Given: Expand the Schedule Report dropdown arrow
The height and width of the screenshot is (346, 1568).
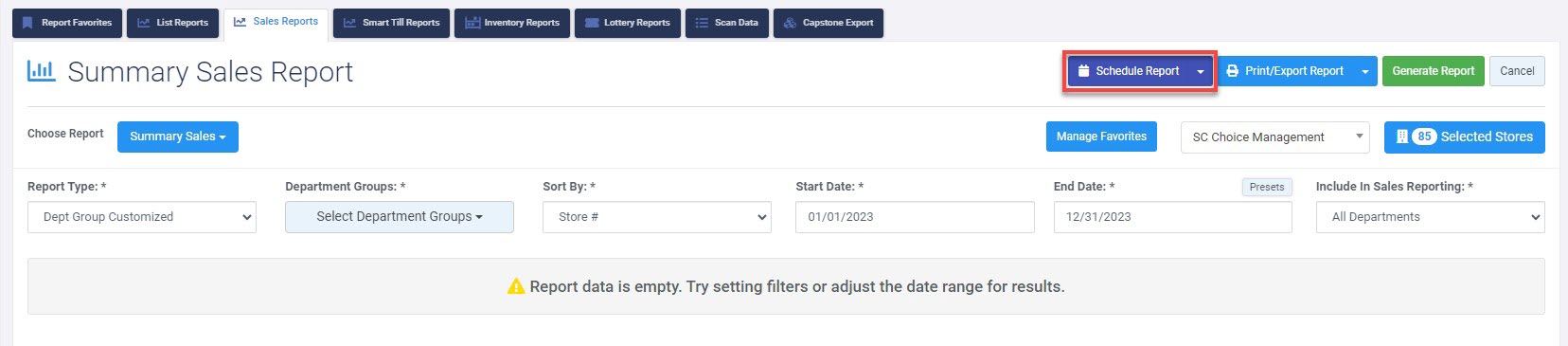Looking at the screenshot, I should click(1201, 71).
